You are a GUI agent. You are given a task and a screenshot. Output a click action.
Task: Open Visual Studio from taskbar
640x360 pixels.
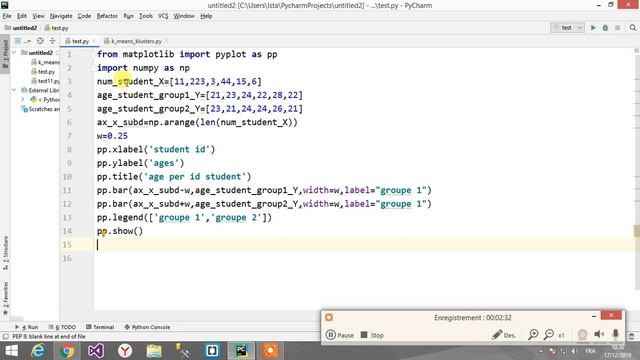pyautogui.click(x=96, y=351)
